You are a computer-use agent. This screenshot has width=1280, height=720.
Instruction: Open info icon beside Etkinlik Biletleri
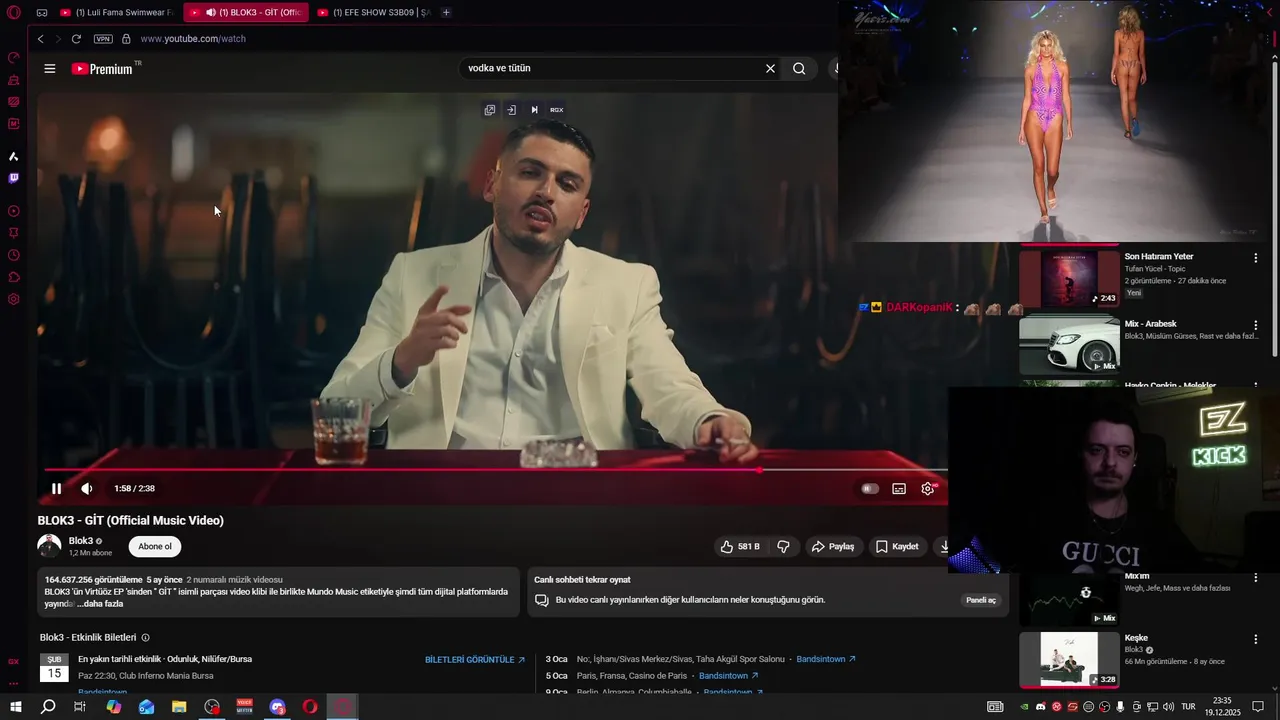point(146,637)
